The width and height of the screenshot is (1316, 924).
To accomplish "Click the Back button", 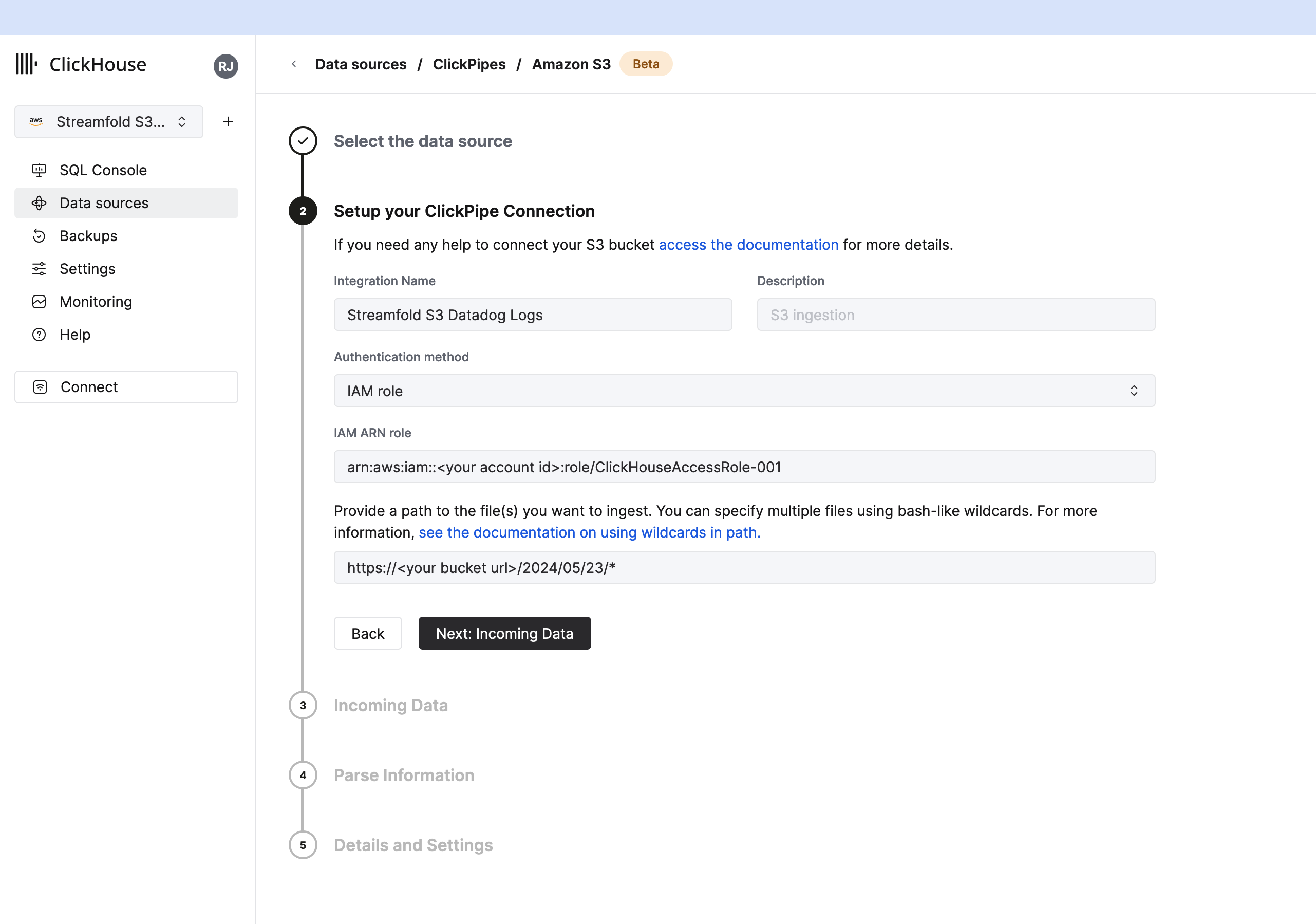I will (368, 633).
